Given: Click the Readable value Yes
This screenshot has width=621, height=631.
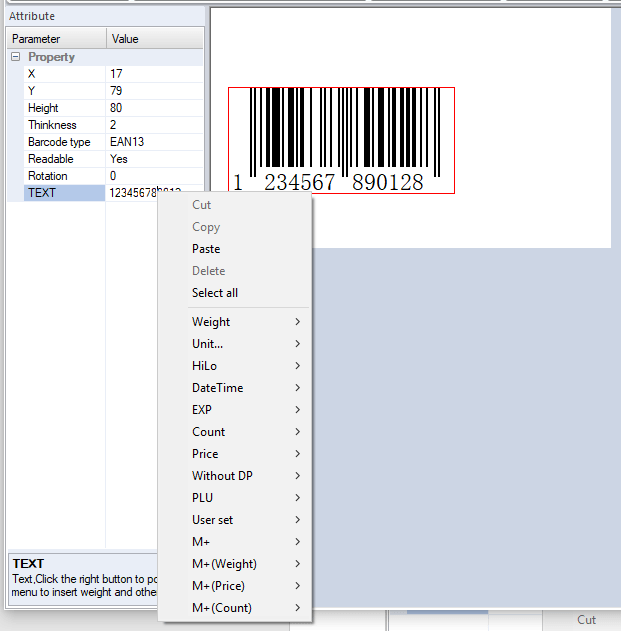Looking at the screenshot, I should (x=154, y=159).
